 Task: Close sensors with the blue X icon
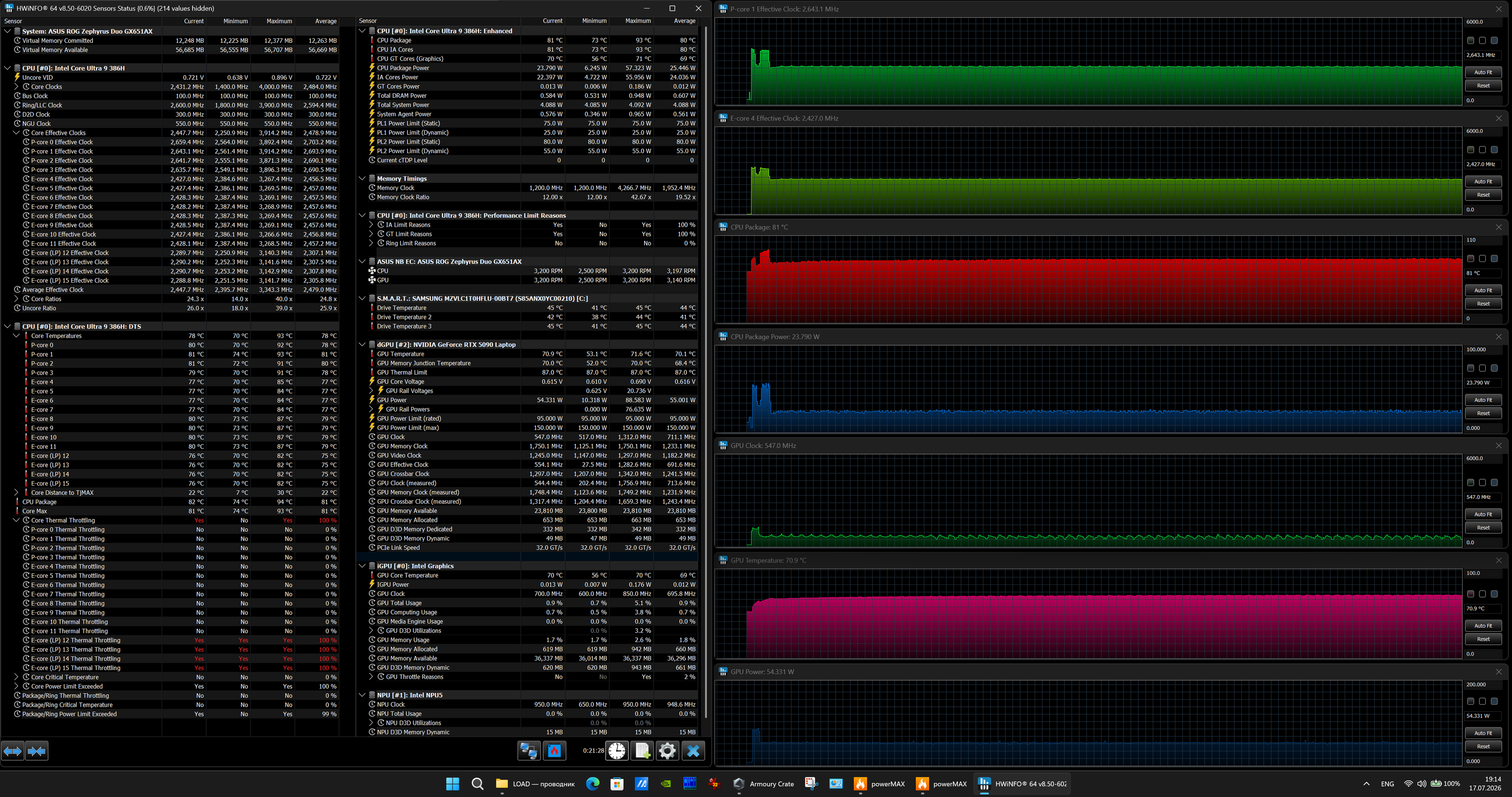pyautogui.click(x=693, y=751)
